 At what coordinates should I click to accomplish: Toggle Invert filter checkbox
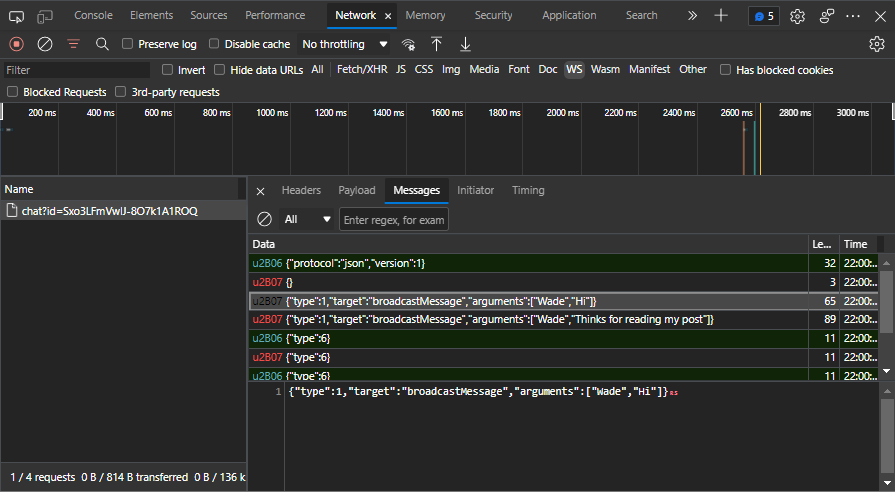167,70
